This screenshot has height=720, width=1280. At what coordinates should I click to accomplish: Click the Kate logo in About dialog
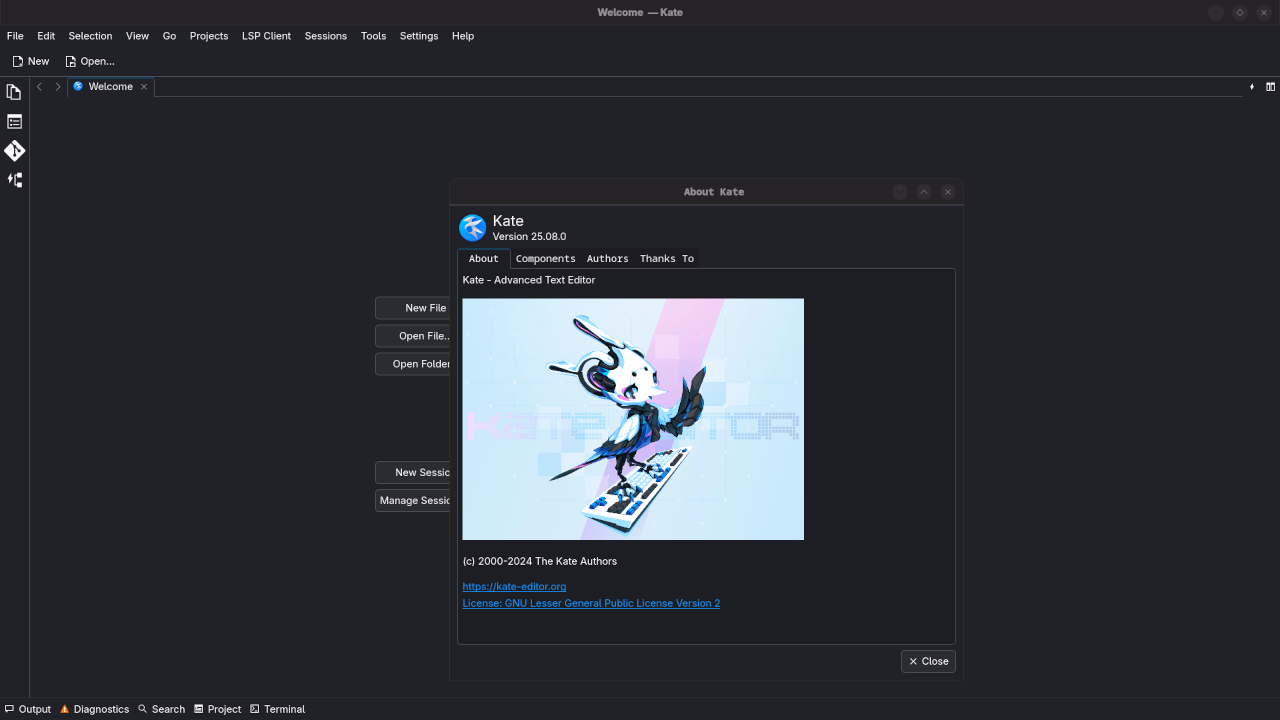click(x=472, y=227)
